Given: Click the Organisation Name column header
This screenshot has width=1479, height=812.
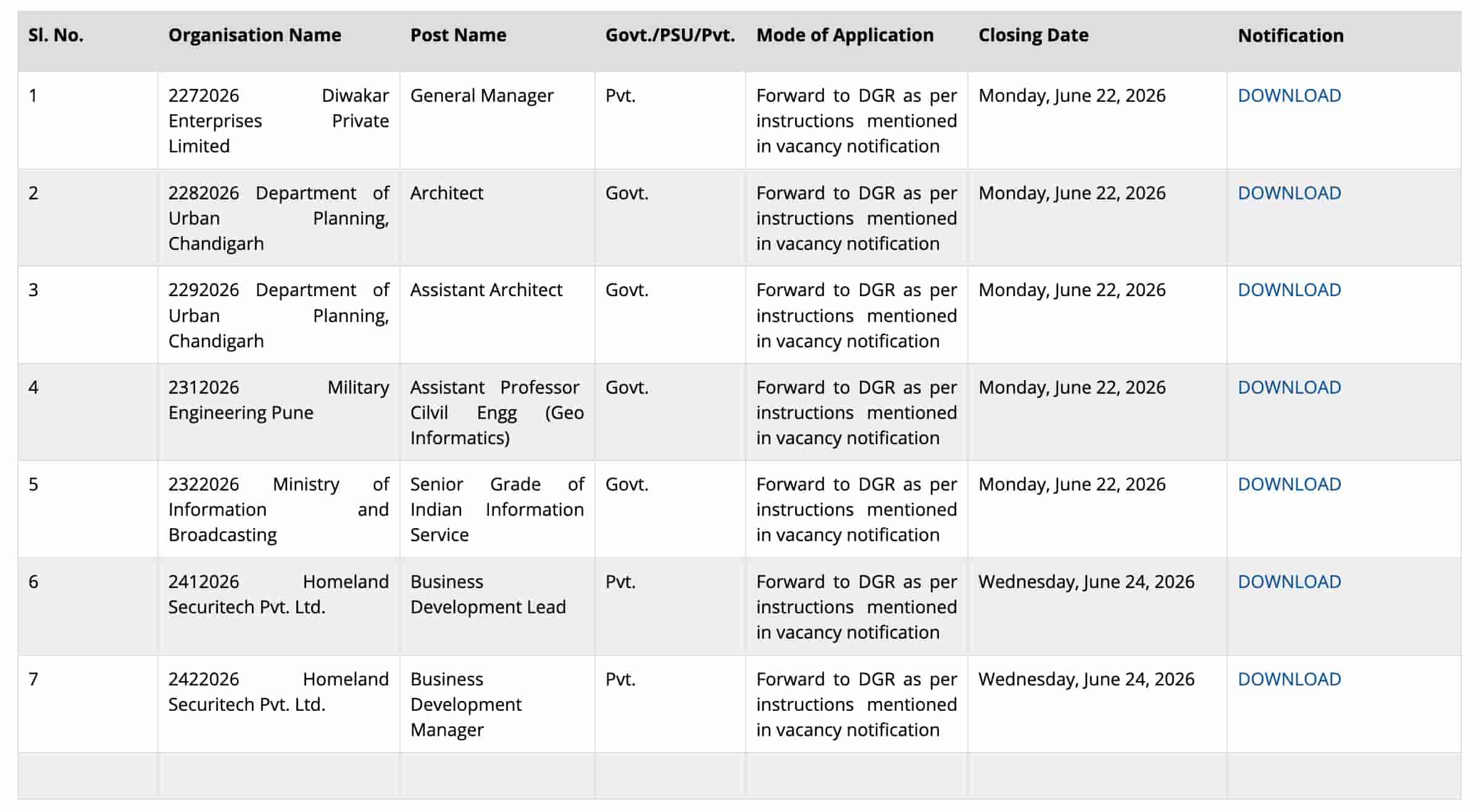Looking at the screenshot, I should coord(254,35).
